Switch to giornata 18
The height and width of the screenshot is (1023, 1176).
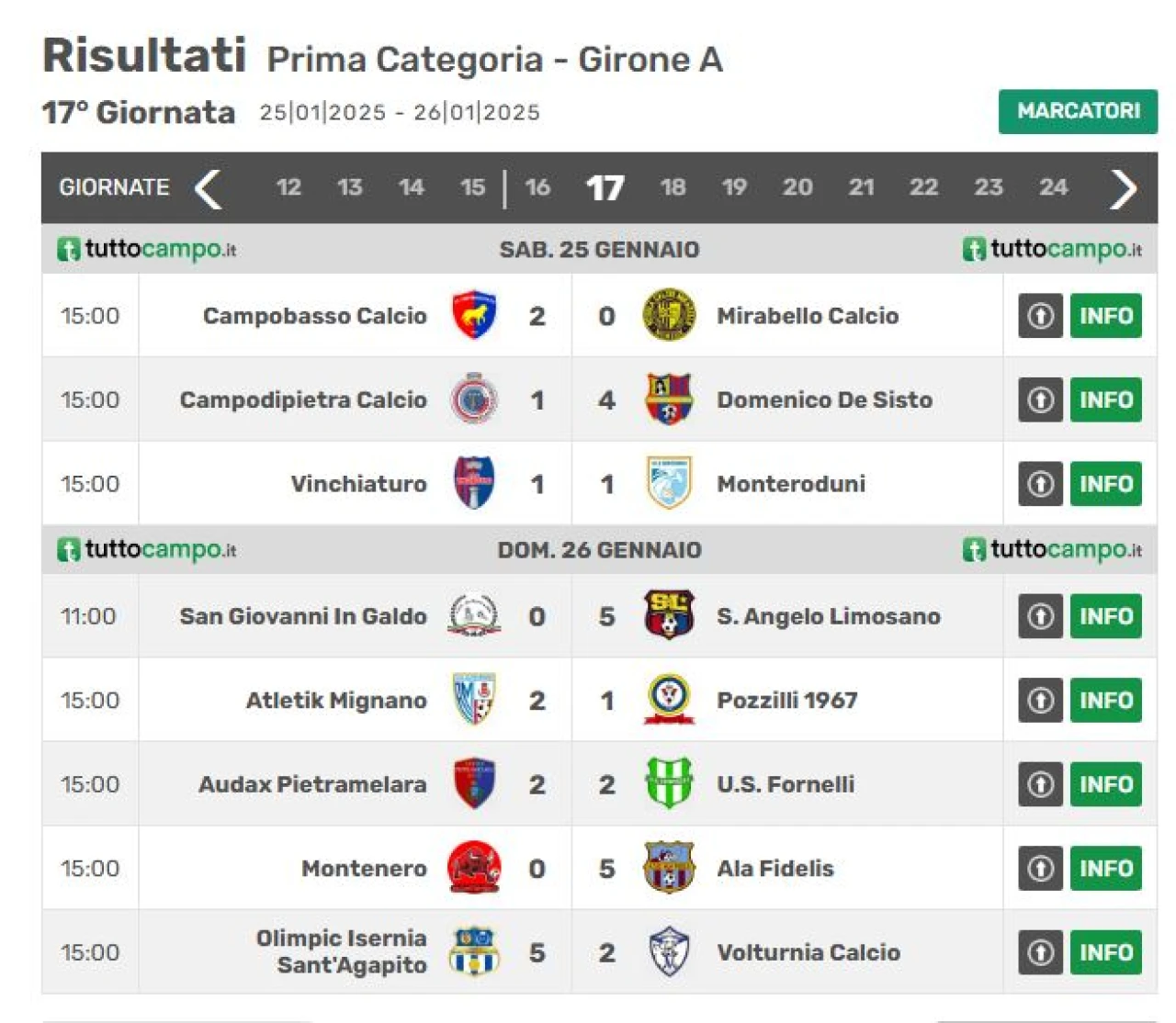pos(673,187)
